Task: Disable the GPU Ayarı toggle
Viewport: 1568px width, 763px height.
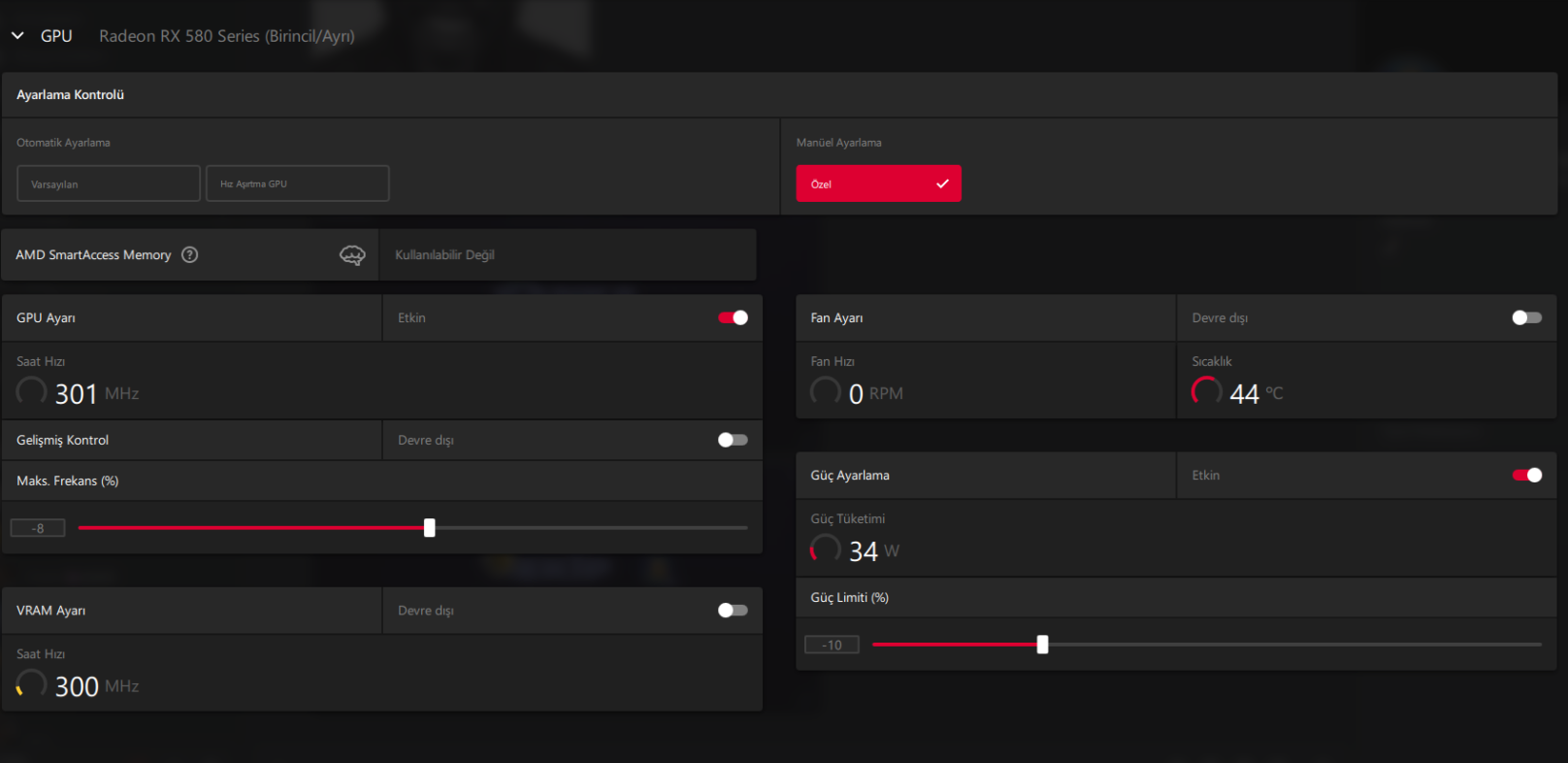Action: click(733, 317)
